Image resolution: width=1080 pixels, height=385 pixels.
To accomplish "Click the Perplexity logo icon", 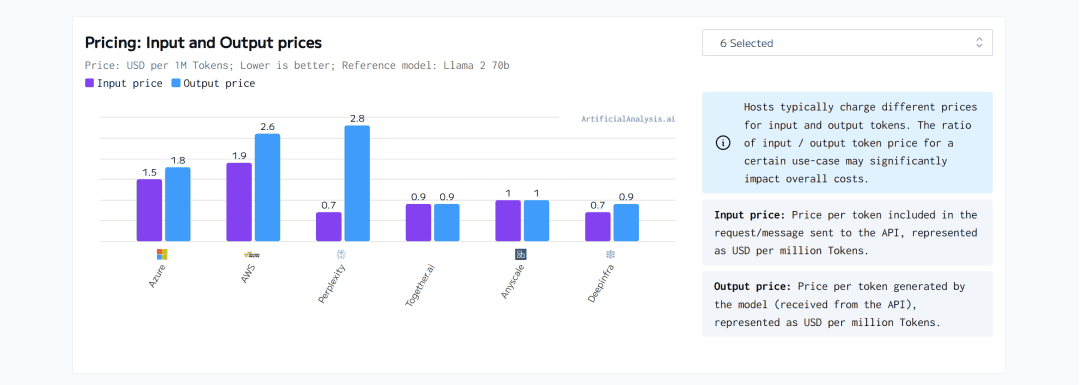I will coord(341,254).
